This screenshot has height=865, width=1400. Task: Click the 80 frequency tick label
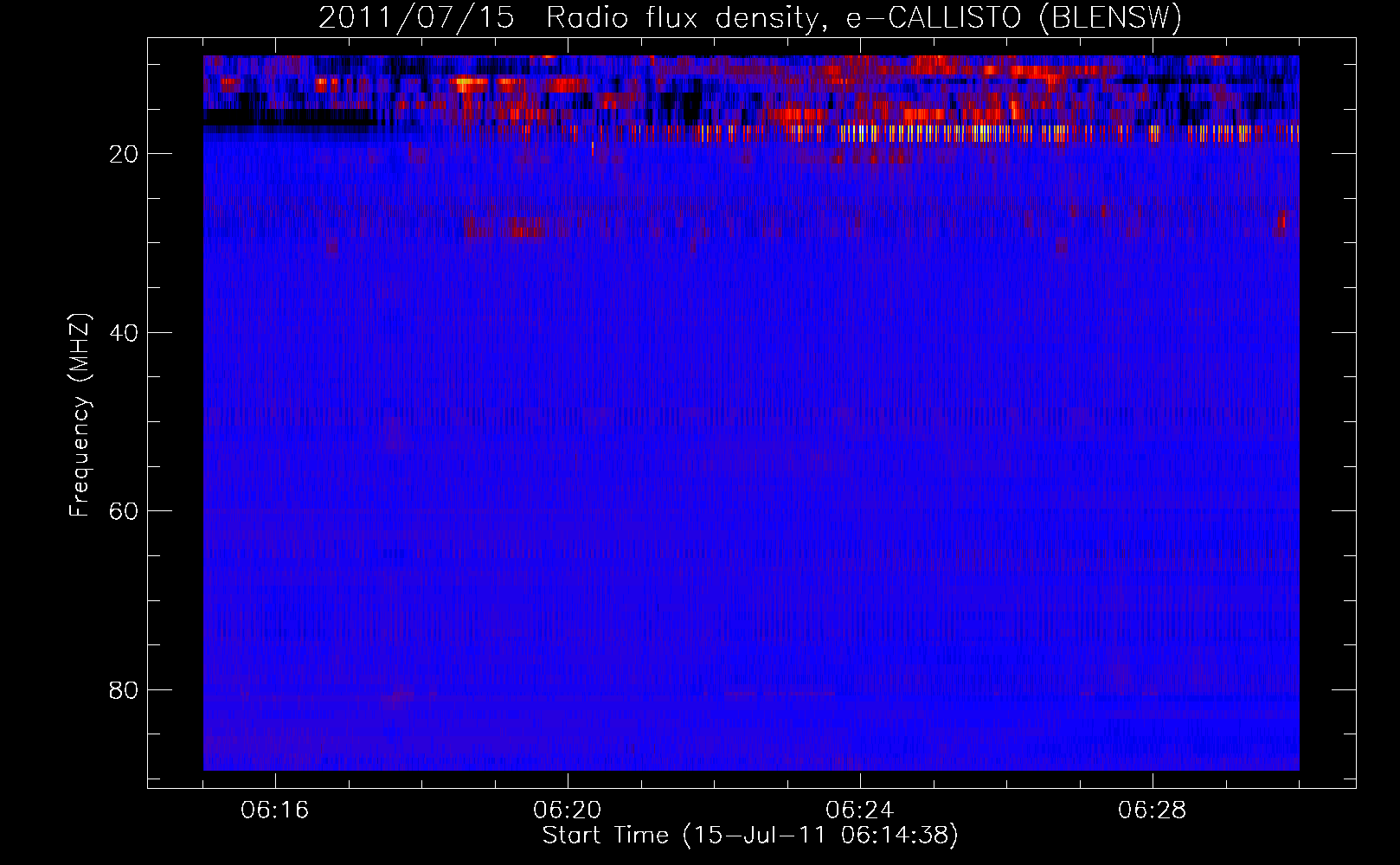[x=125, y=690]
